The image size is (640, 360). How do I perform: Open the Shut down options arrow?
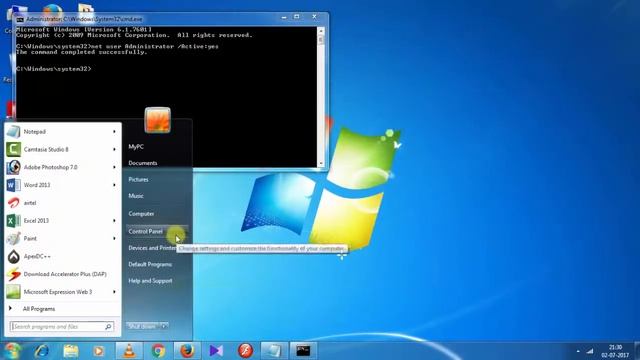164,327
